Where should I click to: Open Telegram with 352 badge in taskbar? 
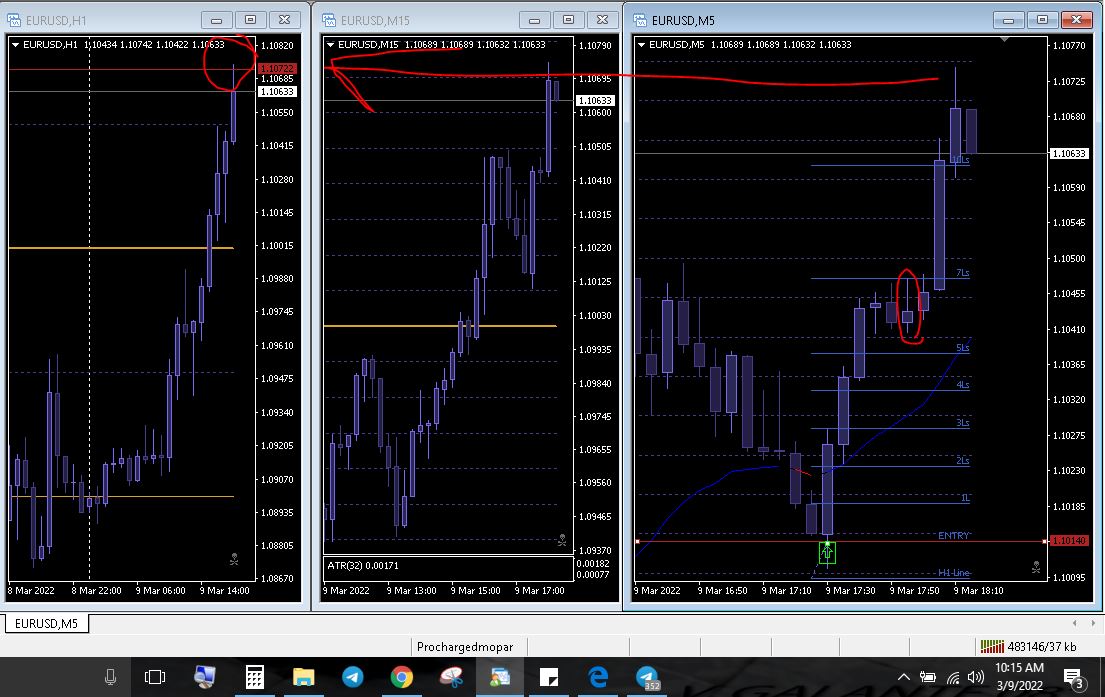point(648,677)
